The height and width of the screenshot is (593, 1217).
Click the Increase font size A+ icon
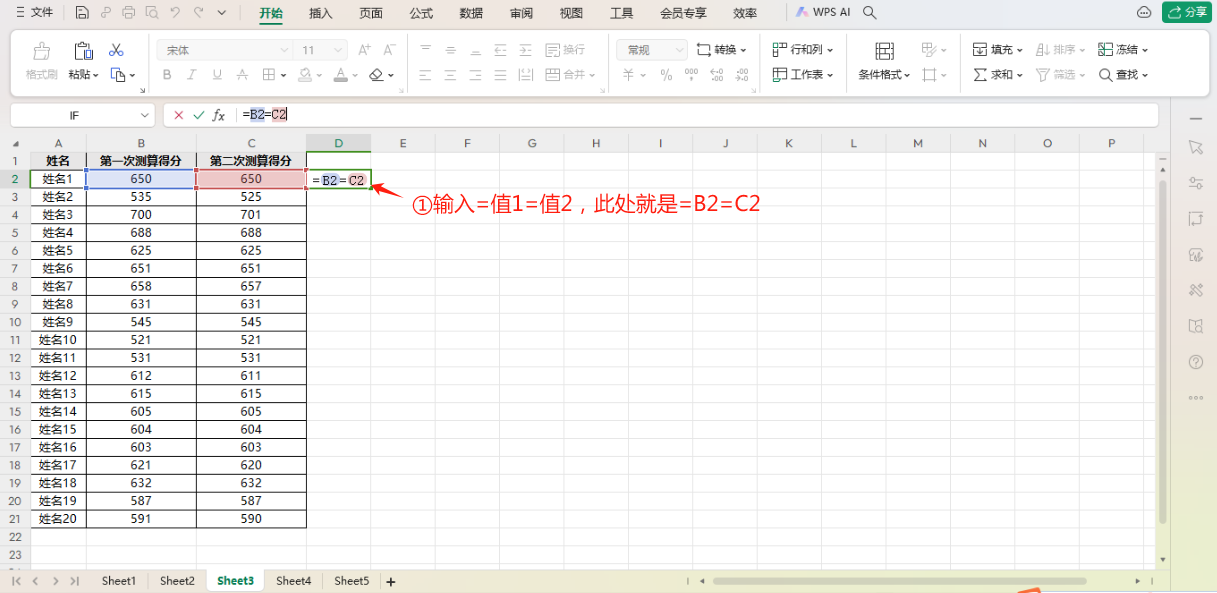tap(364, 49)
